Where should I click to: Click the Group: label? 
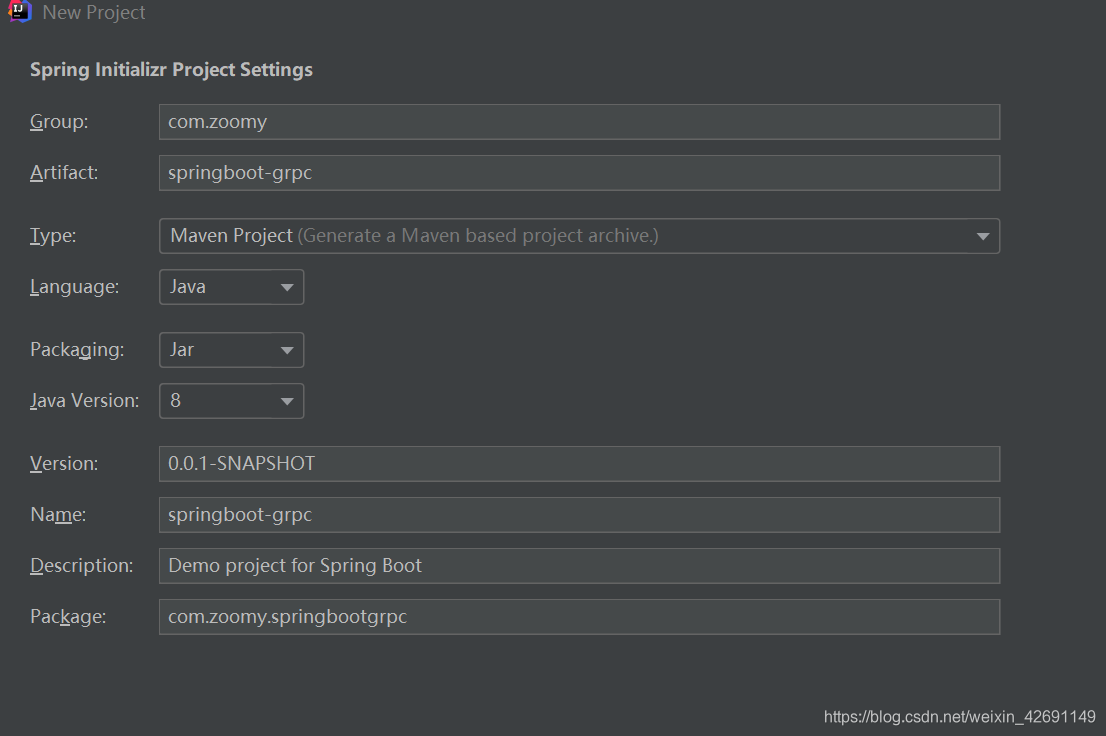(59, 122)
